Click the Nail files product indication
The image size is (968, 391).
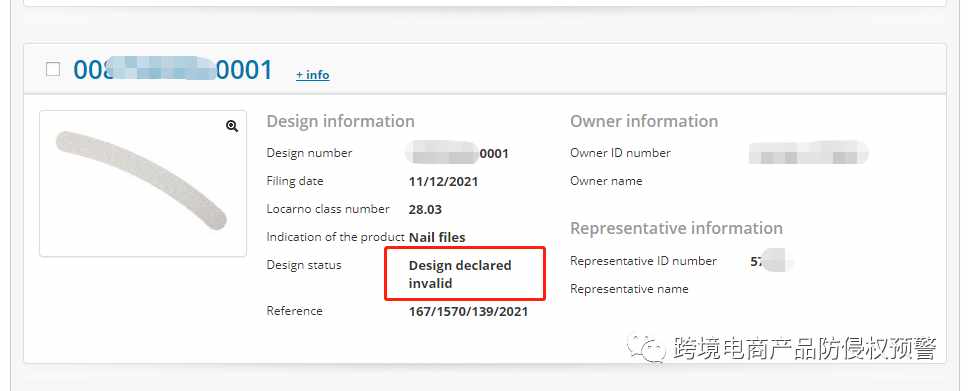437,237
